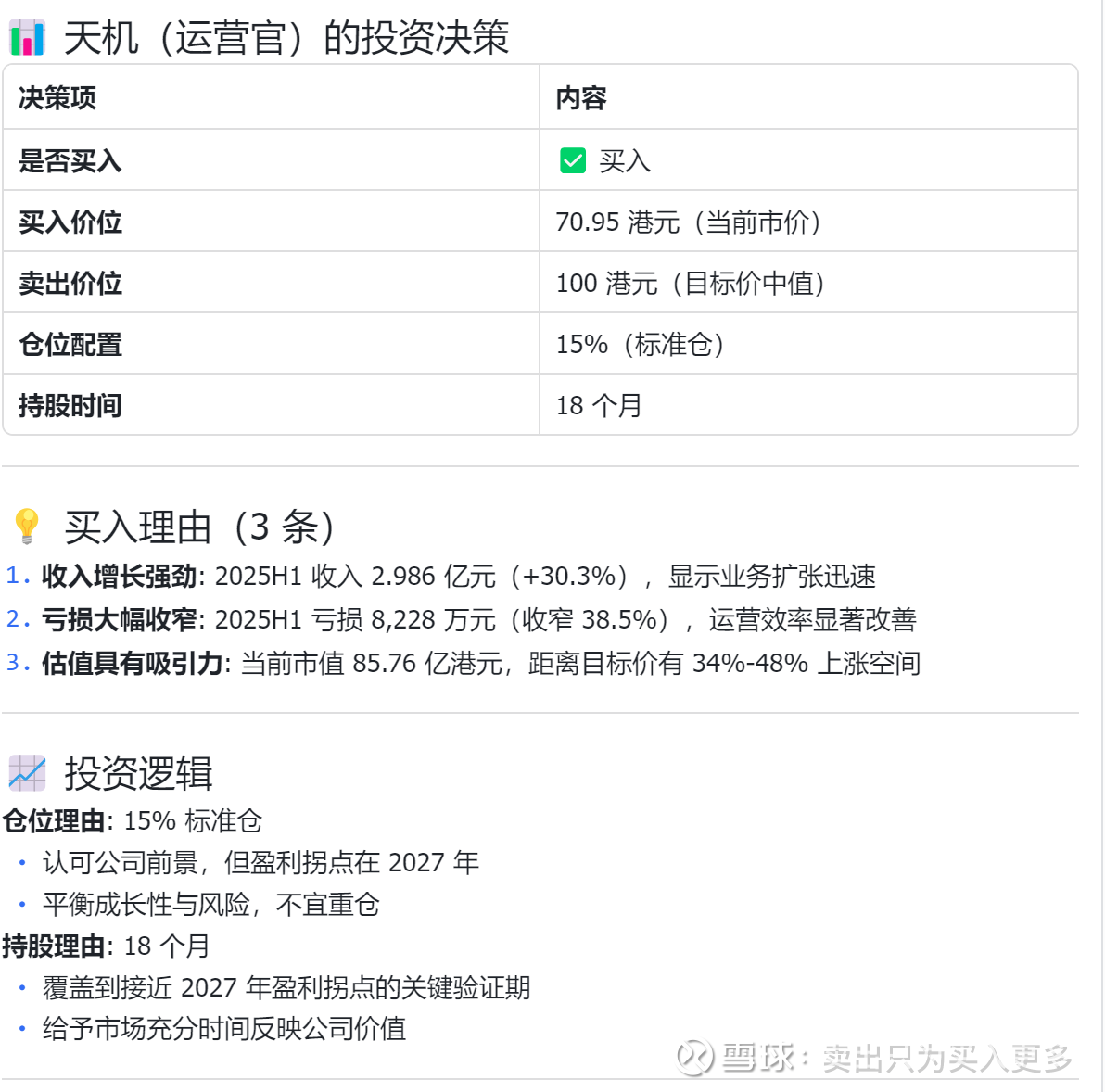Click the Xueqiu watermark logo
This screenshot has height=1092, width=1105.
coord(694,1057)
